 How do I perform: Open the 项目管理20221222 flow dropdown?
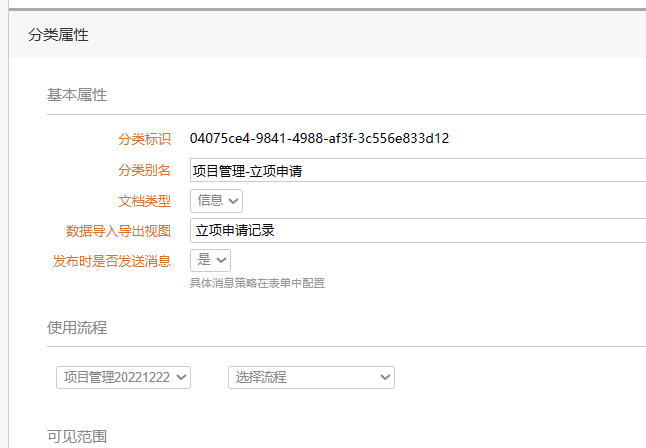click(x=123, y=377)
